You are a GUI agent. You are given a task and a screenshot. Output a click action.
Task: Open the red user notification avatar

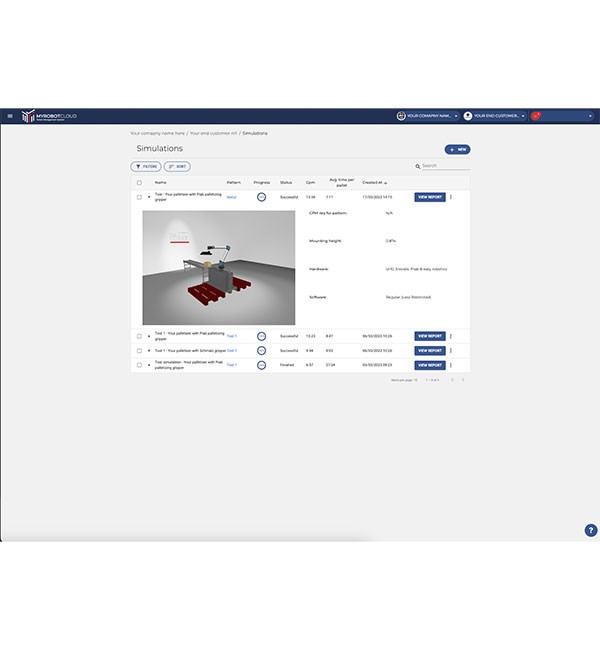click(535, 116)
